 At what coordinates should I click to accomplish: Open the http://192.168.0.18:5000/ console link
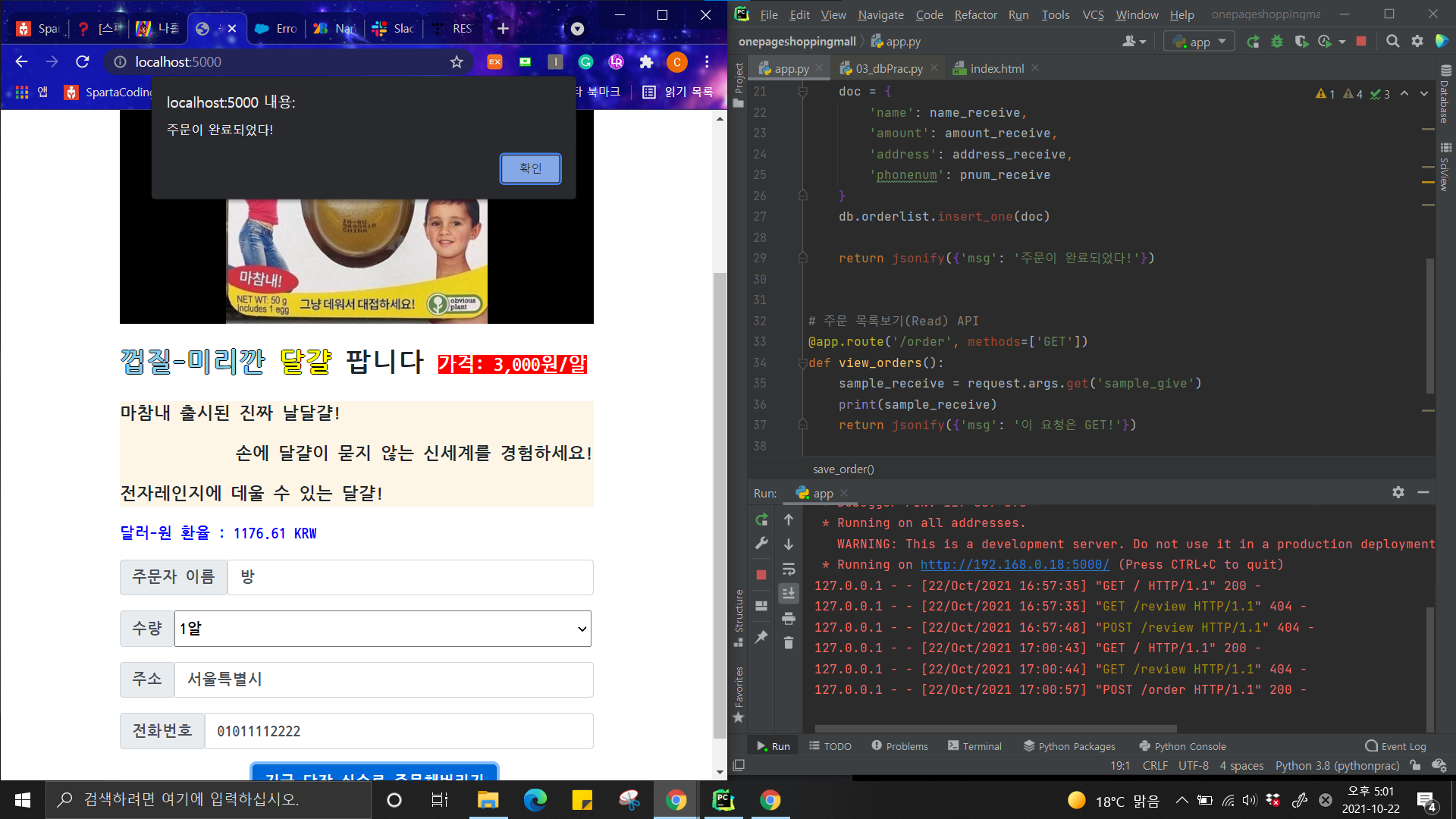[x=1015, y=565]
